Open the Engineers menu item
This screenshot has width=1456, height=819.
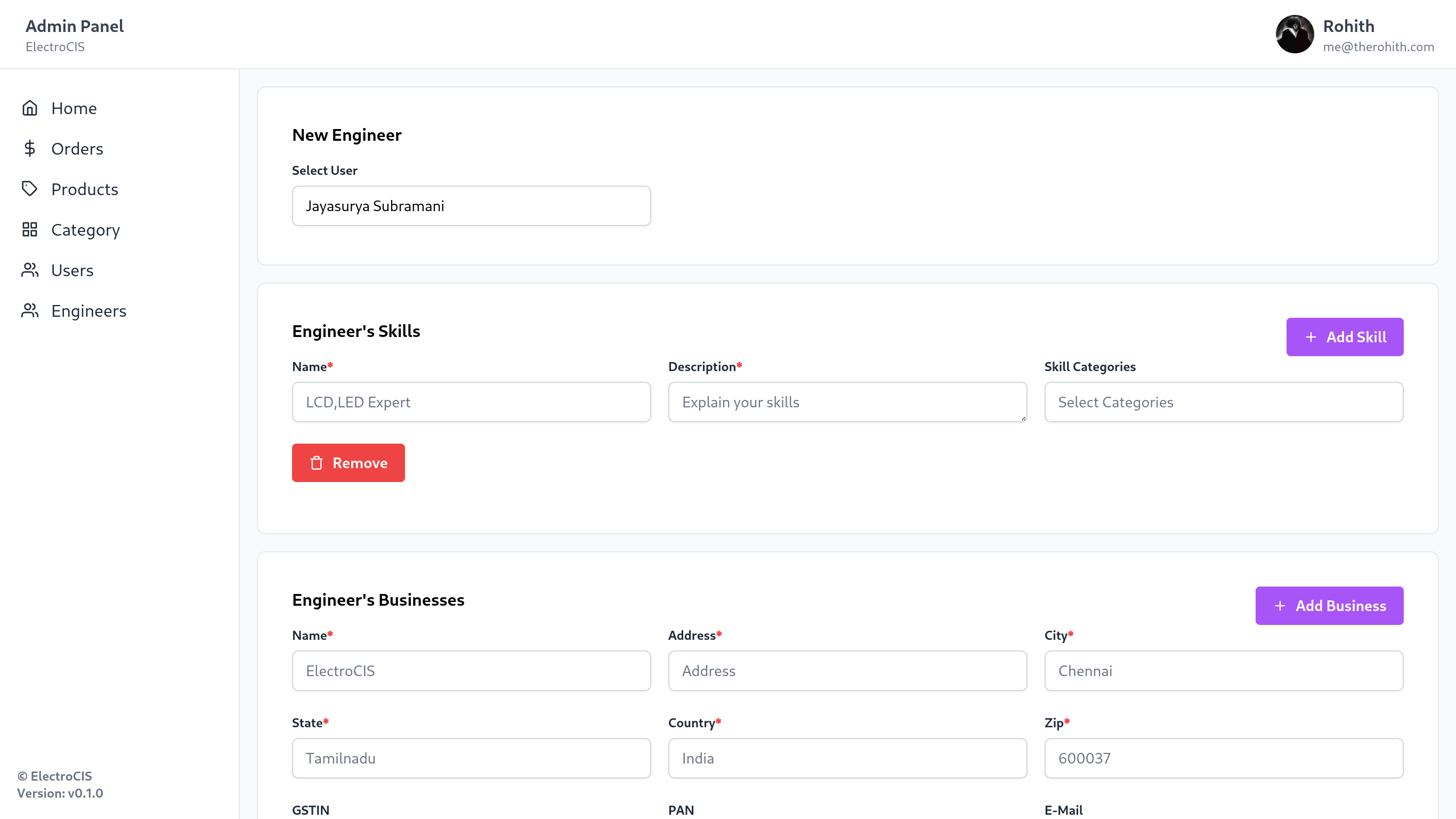89,310
